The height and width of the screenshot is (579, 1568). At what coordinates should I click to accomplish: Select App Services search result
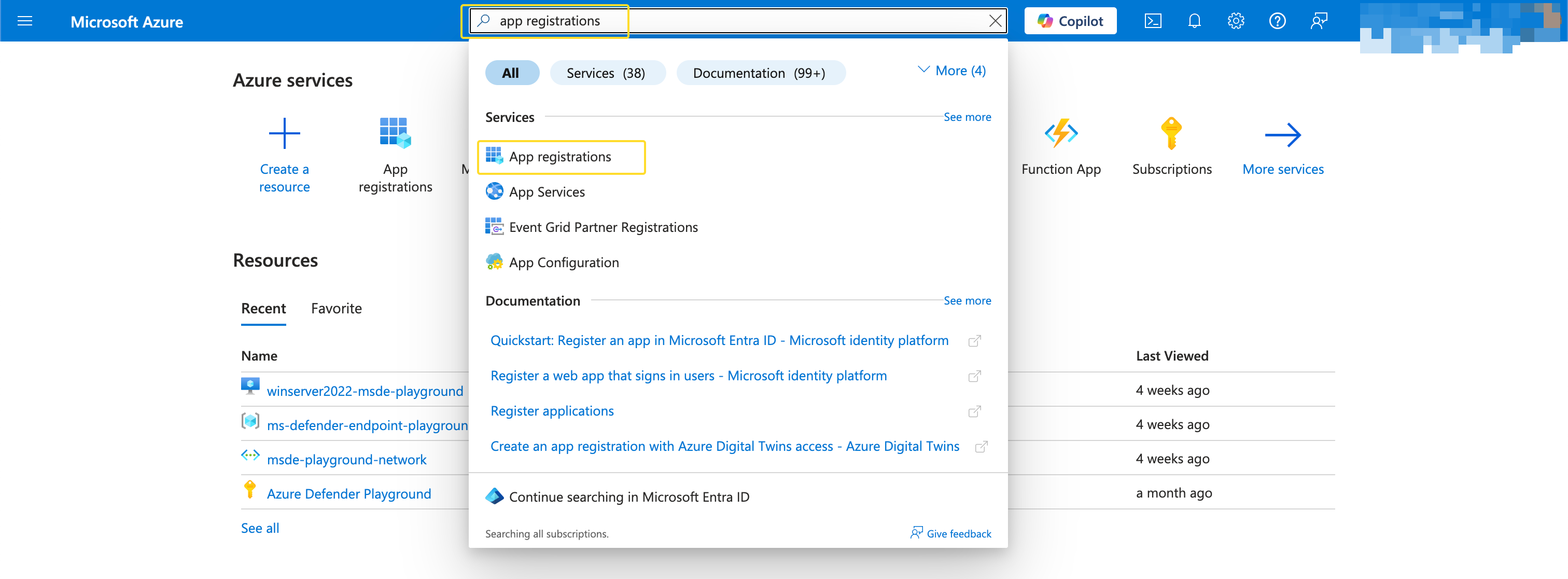pyautogui.click(x=547, y=192)
